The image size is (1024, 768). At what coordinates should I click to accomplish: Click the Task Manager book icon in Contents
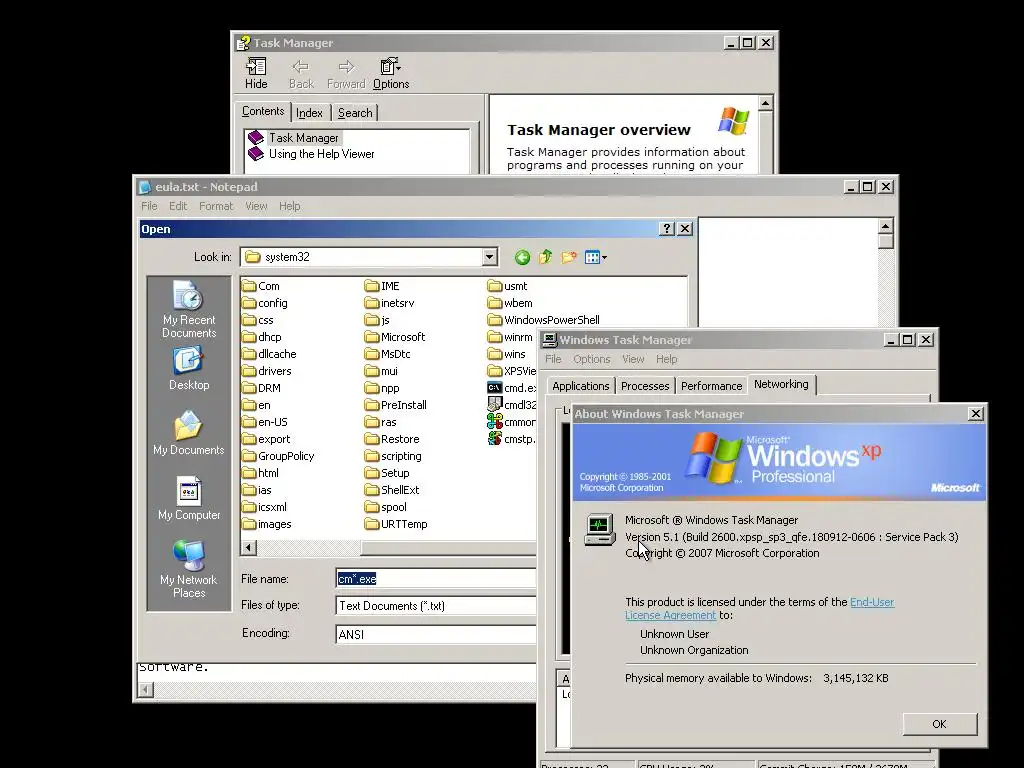[255, 138]
